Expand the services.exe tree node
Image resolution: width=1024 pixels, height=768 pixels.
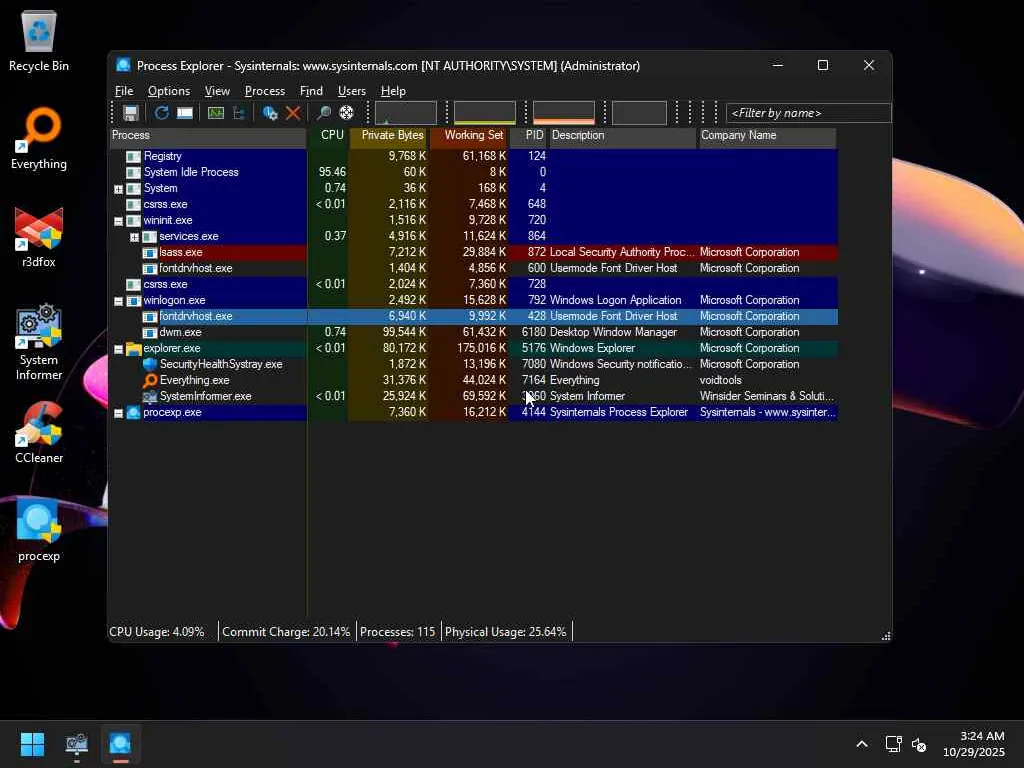(135, 237)
